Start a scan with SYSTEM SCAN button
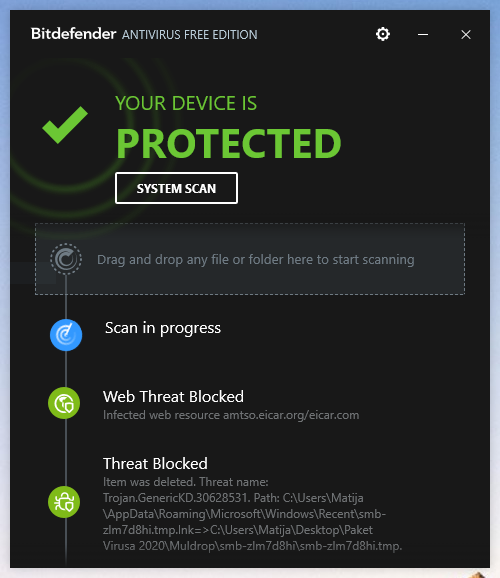500x578 pixels. tap(176, 188)
